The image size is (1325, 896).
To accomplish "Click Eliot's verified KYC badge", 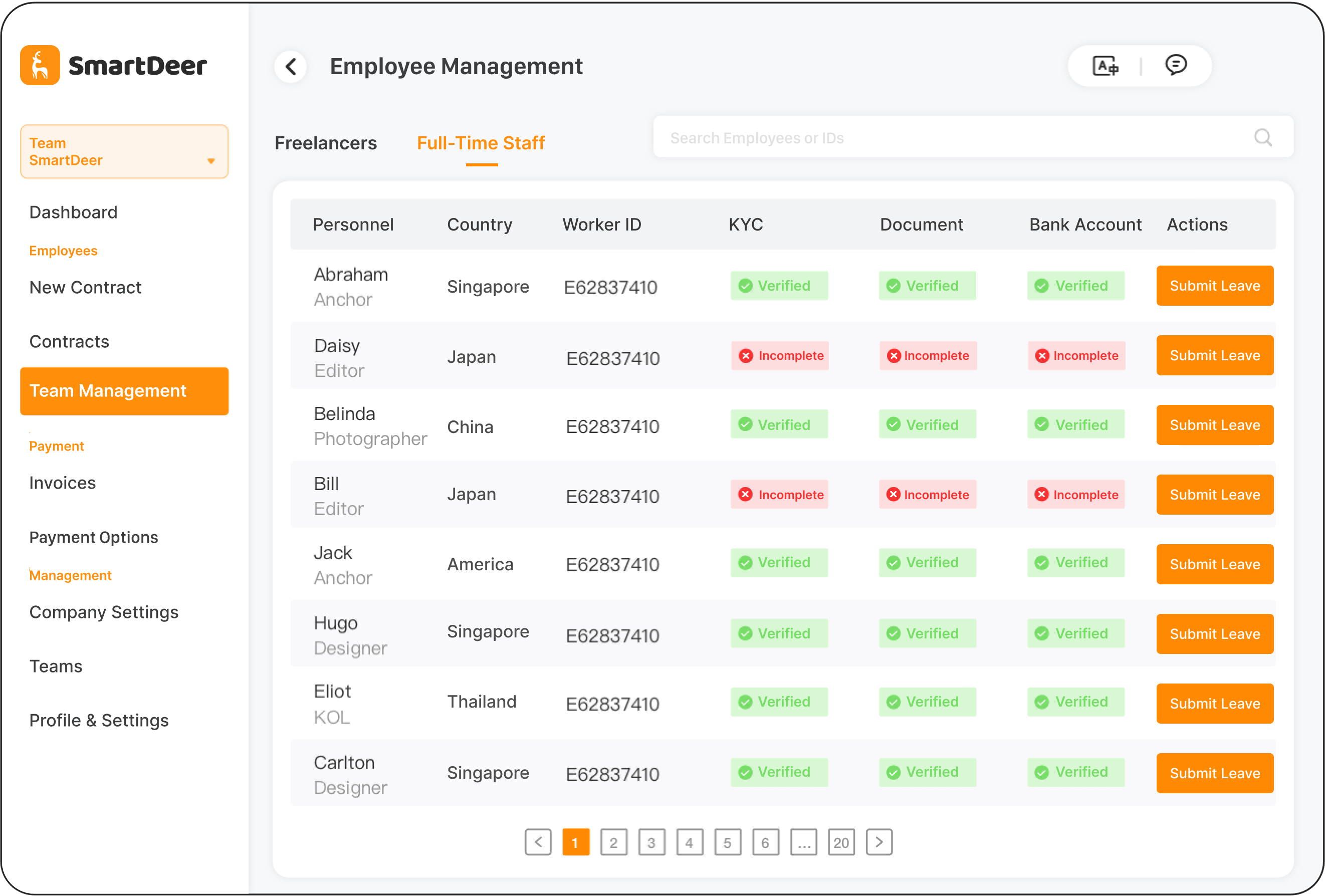I will 779,702.
